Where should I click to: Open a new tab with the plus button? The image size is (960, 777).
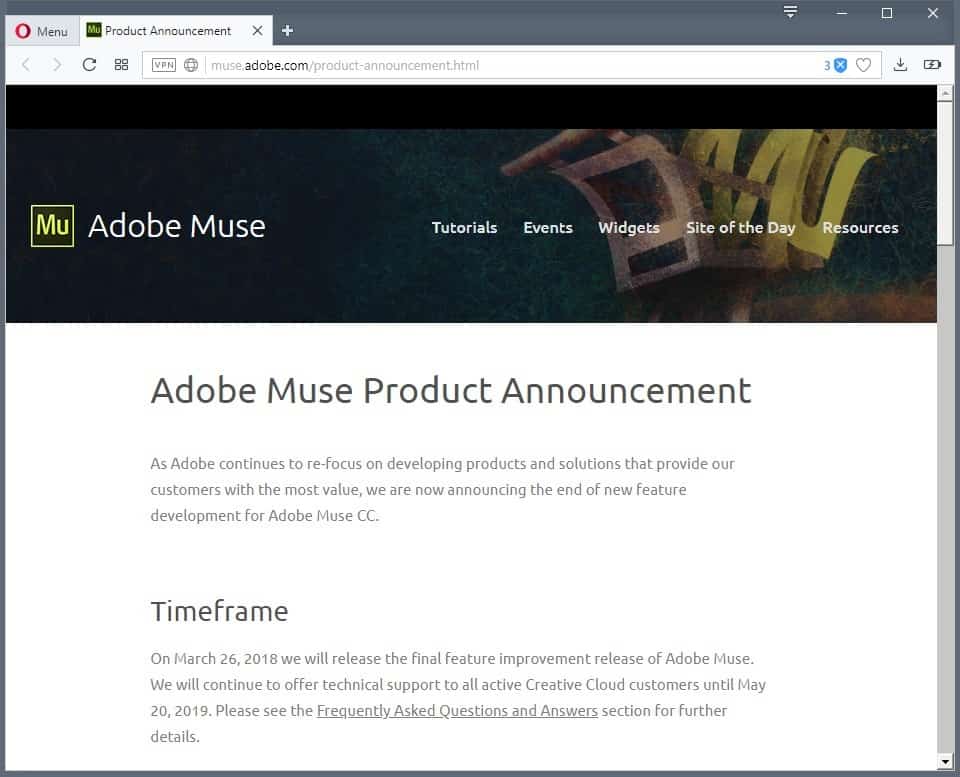click(x=287, y=31)
